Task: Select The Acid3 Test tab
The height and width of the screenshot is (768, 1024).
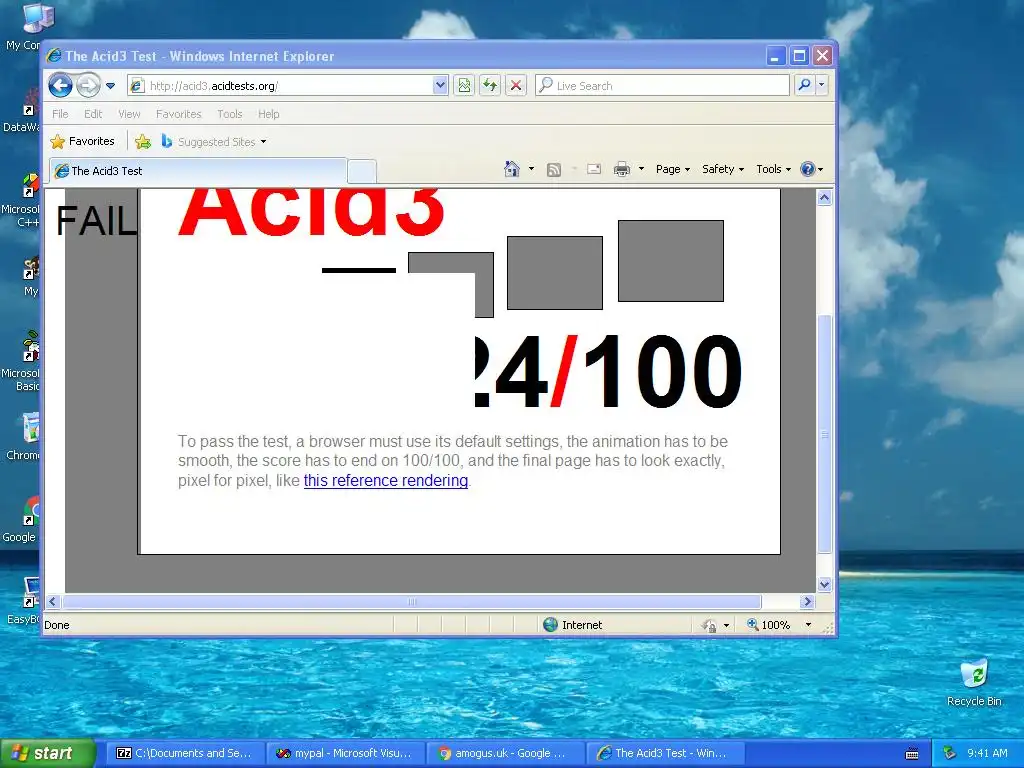Action: (197, 170)
